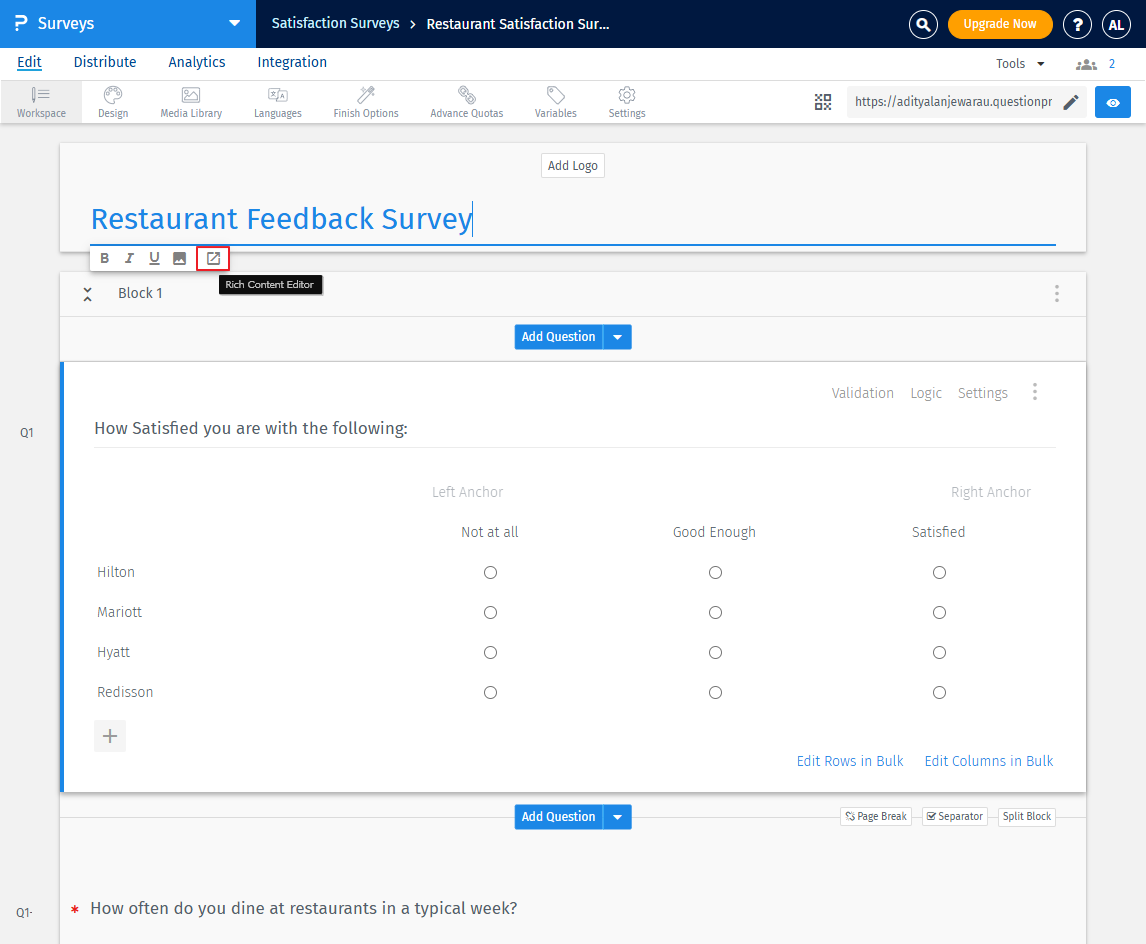This screenshot has height=944, width=1146.
Task: Open the Design panel
Action: coord(112,101)
